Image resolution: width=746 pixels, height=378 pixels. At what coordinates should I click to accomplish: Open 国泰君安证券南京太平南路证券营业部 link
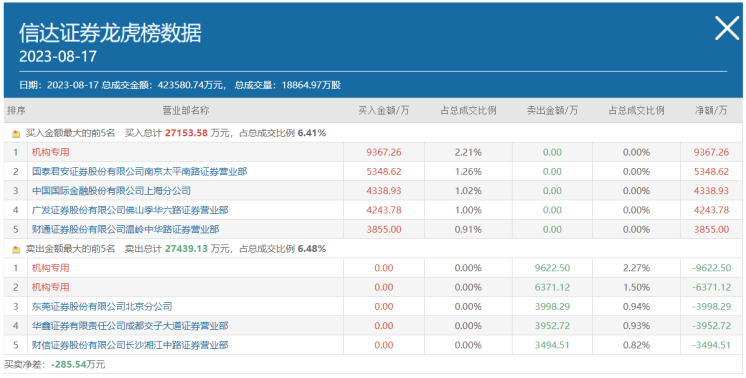pyautogui.click(x=139, y=172)
